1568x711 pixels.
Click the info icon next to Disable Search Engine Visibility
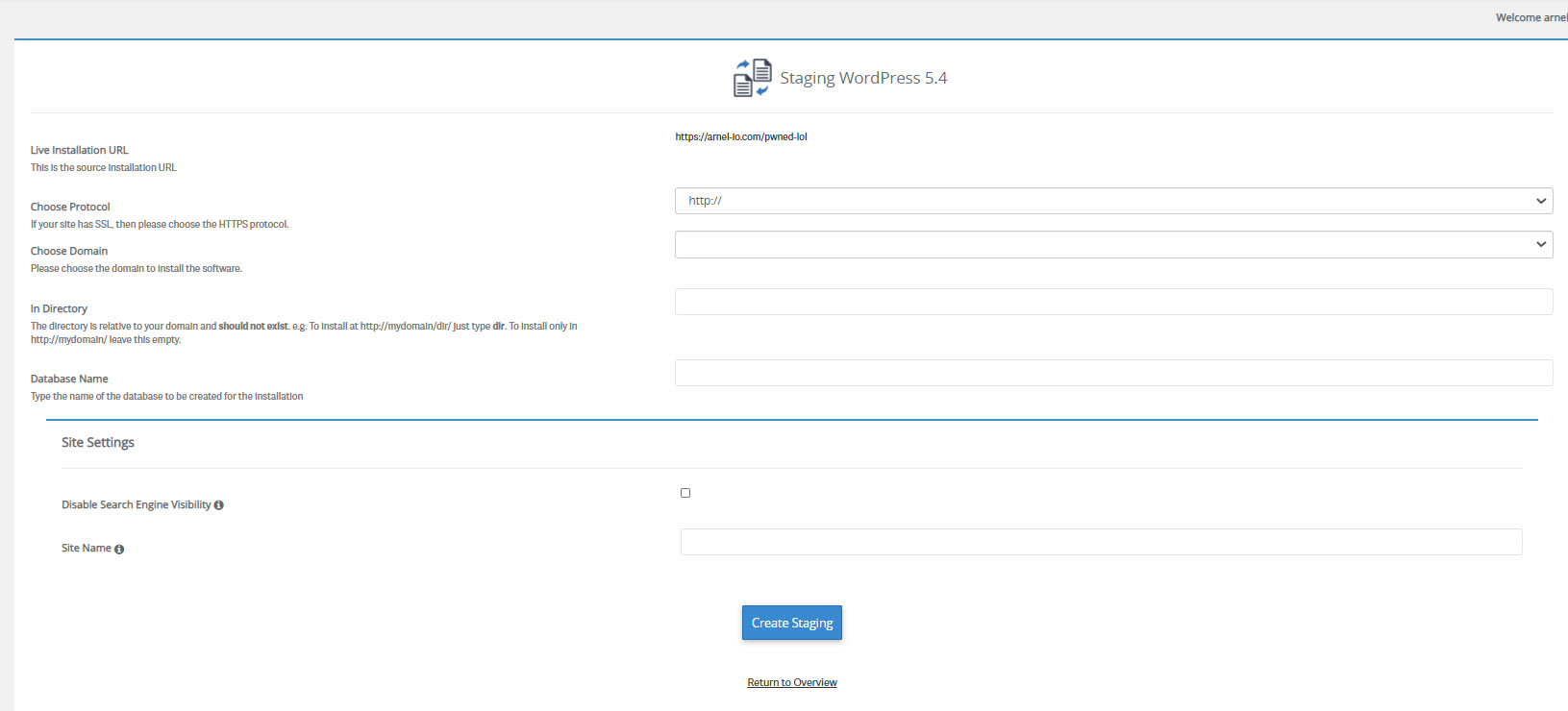pyautogui.click(x=219, y=505)
